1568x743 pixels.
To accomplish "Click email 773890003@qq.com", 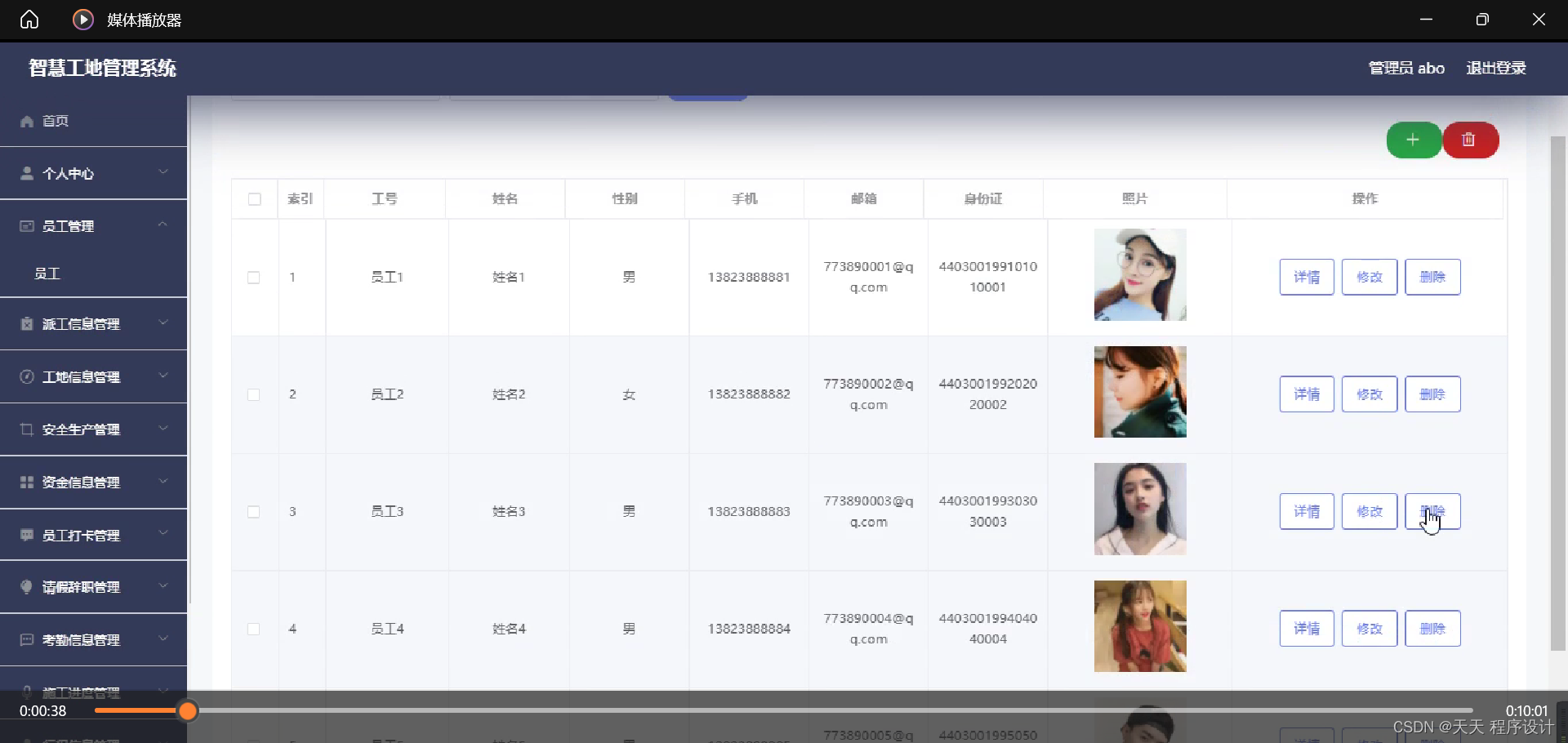I will click(x=868, y=511).
